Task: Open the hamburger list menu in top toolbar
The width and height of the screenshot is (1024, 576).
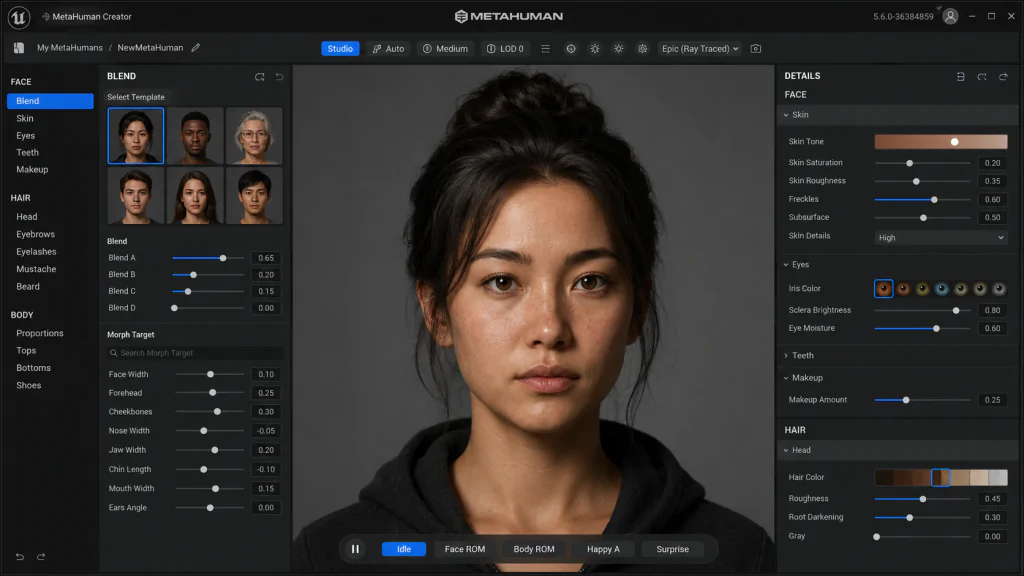Action: click(545, 48)
